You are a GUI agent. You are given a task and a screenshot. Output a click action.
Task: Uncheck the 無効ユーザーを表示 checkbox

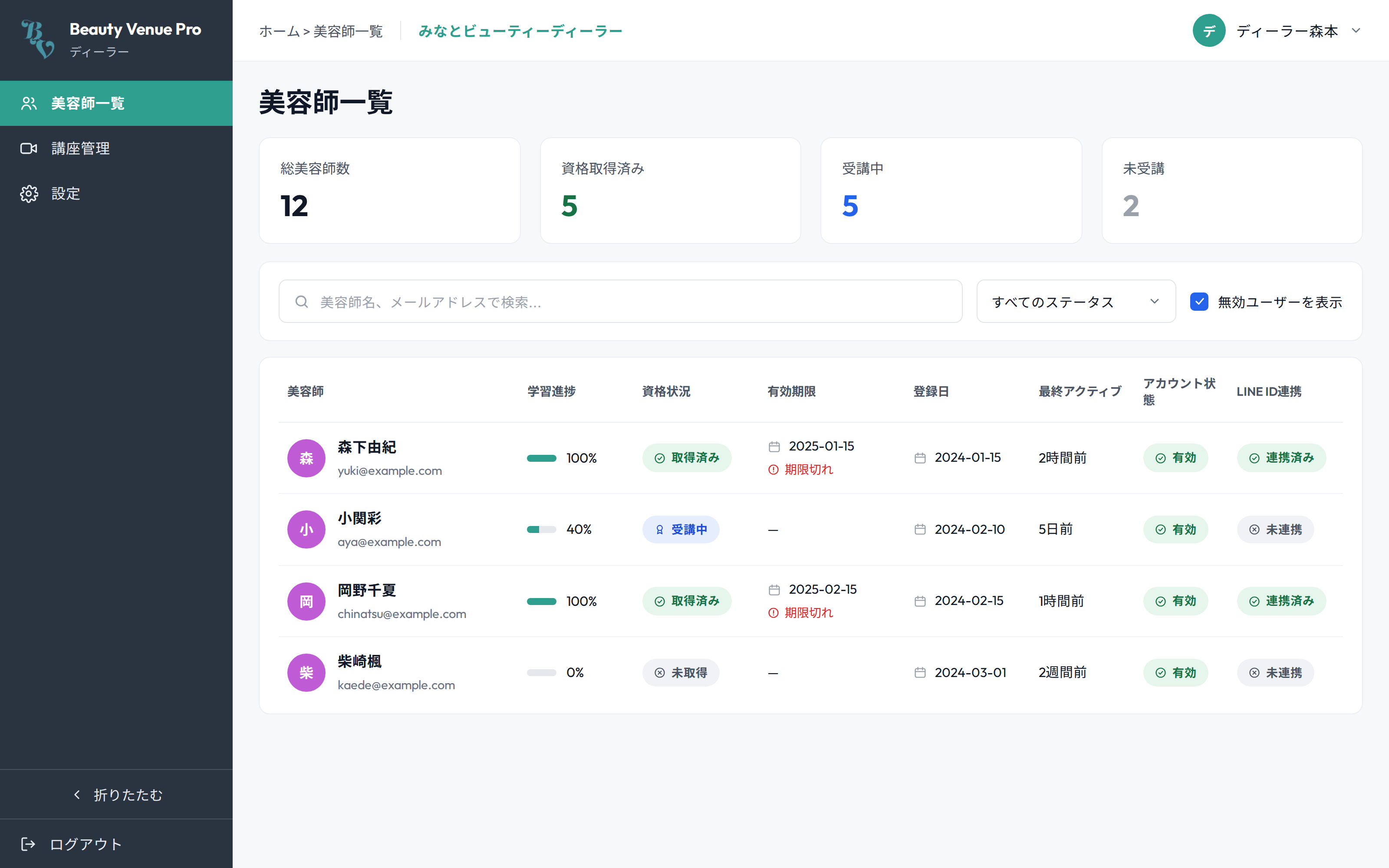click(1199, 302)
